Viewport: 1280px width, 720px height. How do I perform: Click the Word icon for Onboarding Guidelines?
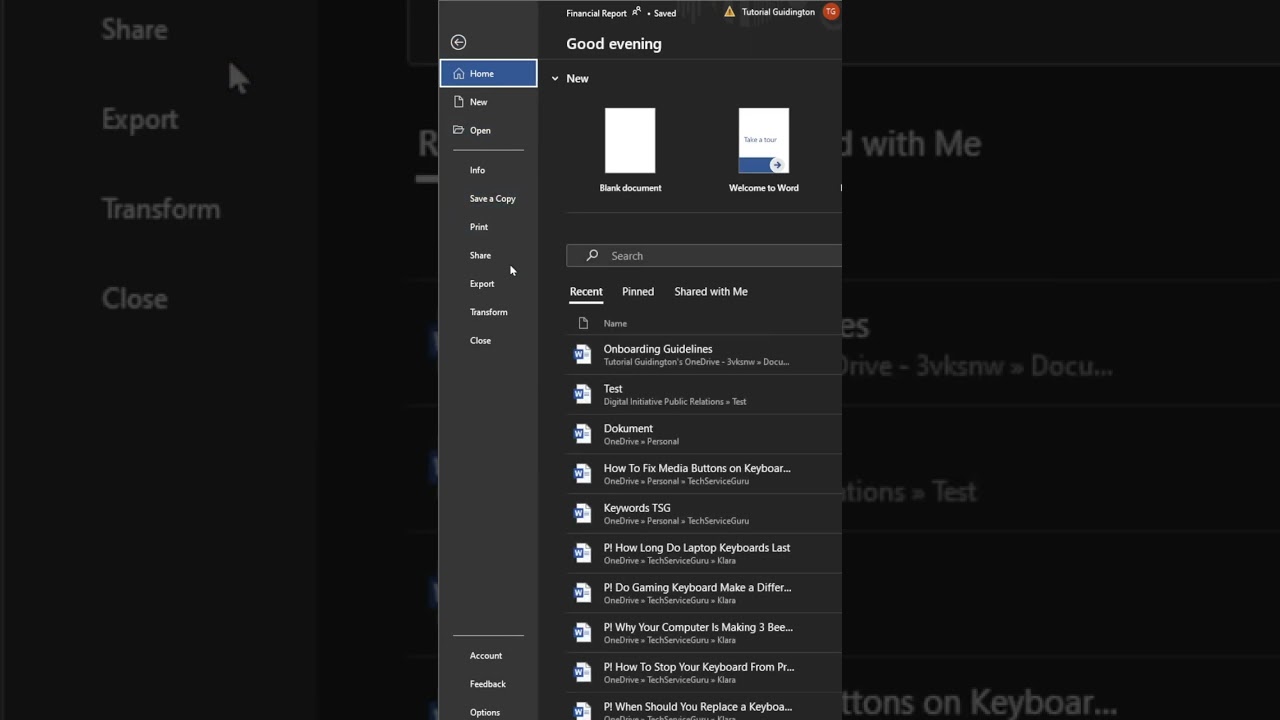[582, 354]
